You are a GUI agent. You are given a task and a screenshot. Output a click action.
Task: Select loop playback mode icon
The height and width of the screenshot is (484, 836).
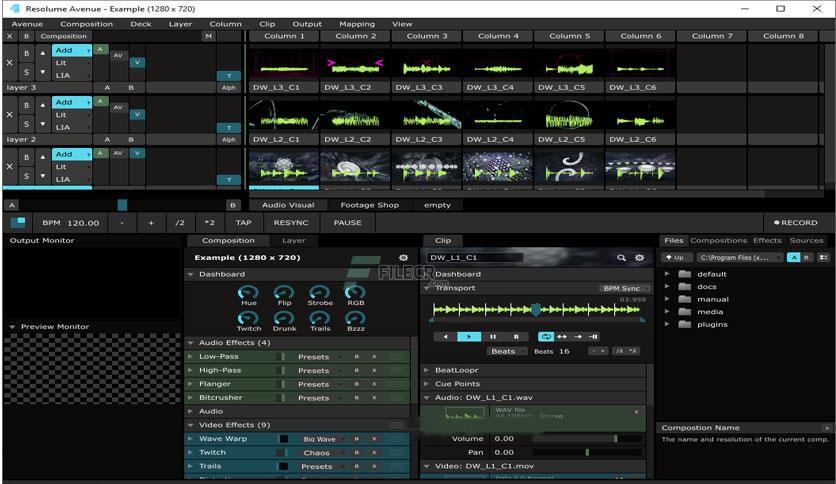pos(545,336)
